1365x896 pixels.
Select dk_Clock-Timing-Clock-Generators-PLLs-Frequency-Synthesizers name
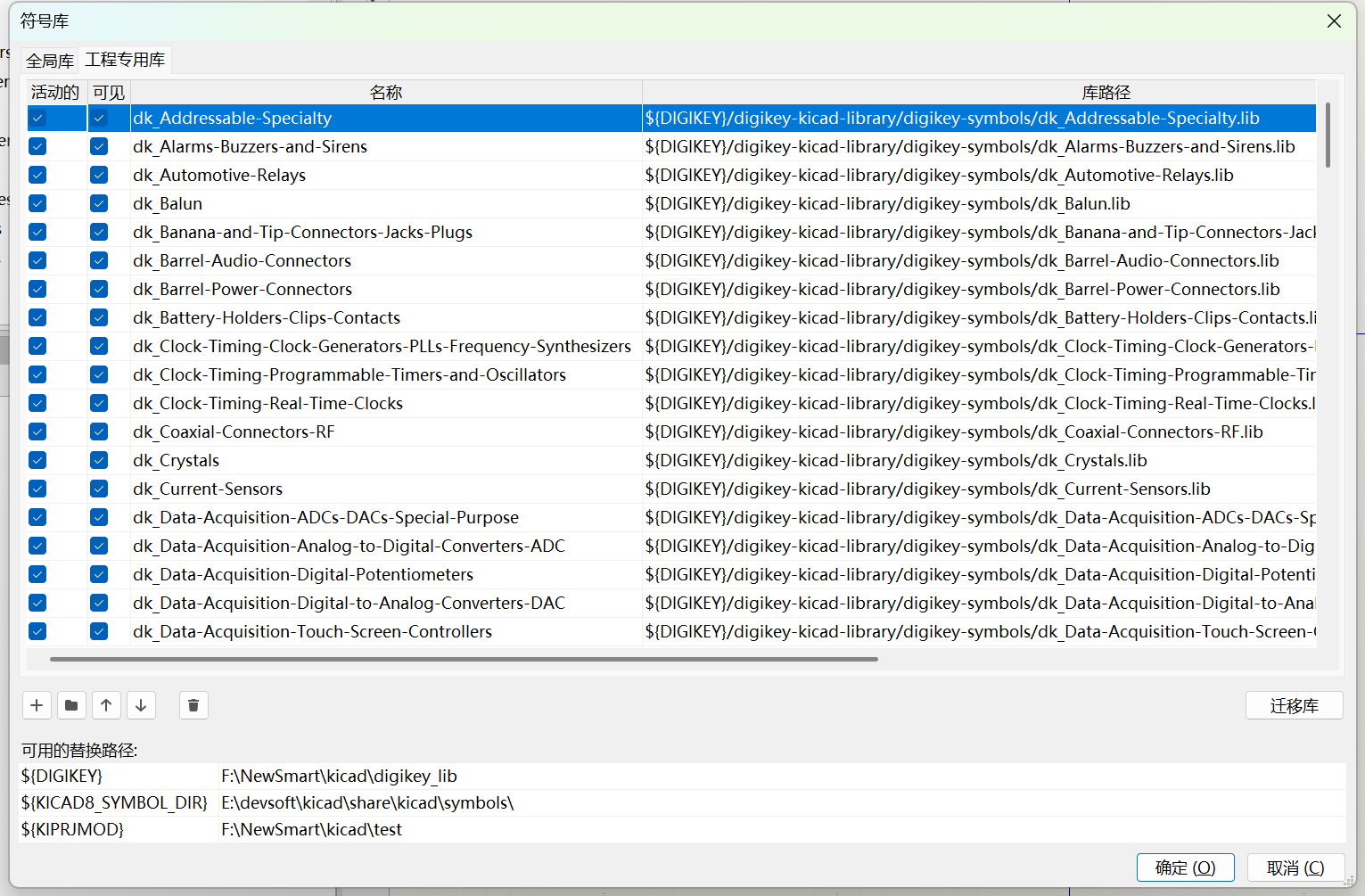click(x=386, y=346)
